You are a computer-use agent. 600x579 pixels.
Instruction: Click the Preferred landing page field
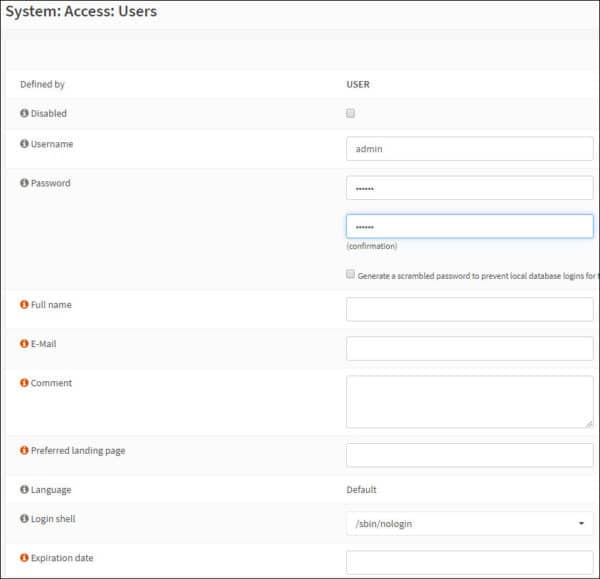coord(470,455)
